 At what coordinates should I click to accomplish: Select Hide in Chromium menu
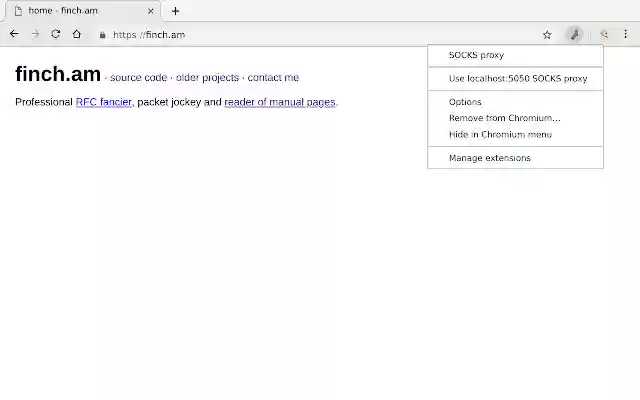515,134
